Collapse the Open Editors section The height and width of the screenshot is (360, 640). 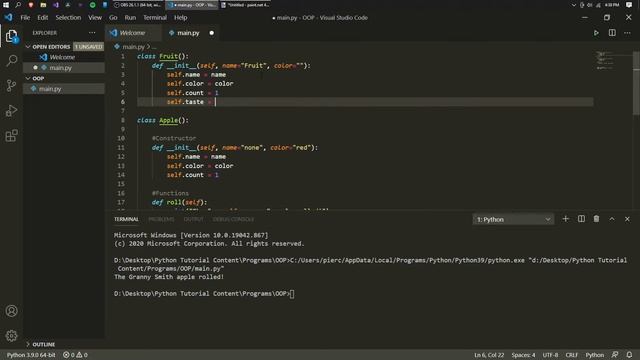pyautogui.click(x=28, y=47)
